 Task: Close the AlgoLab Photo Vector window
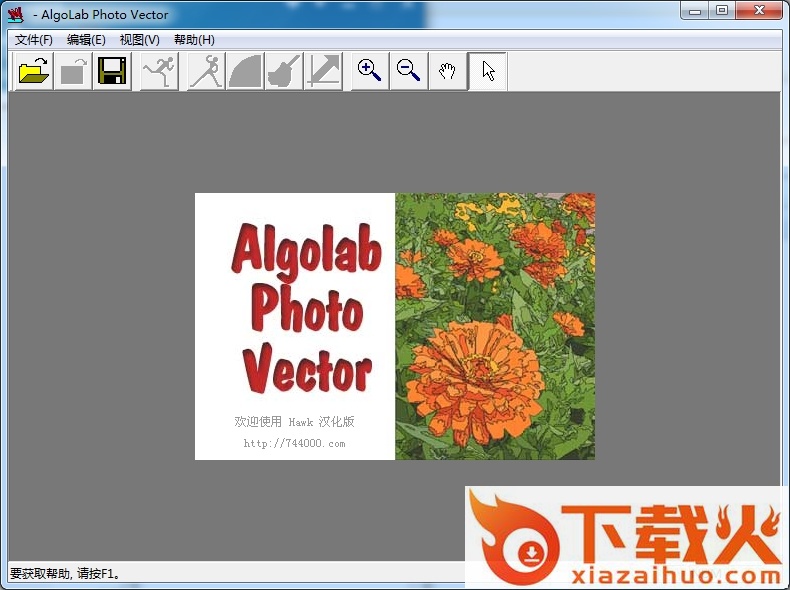click(759, 11)
